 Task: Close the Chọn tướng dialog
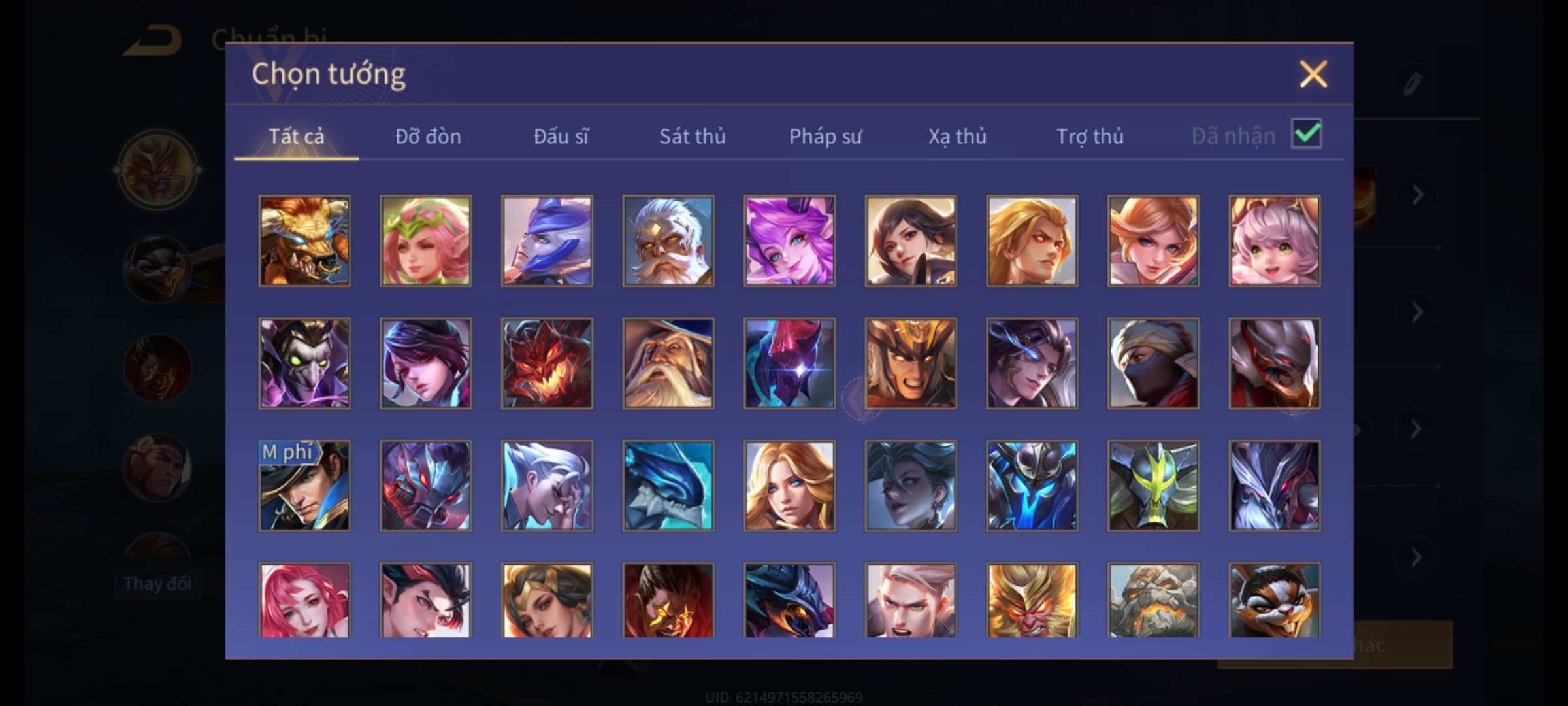point(1313,74)
